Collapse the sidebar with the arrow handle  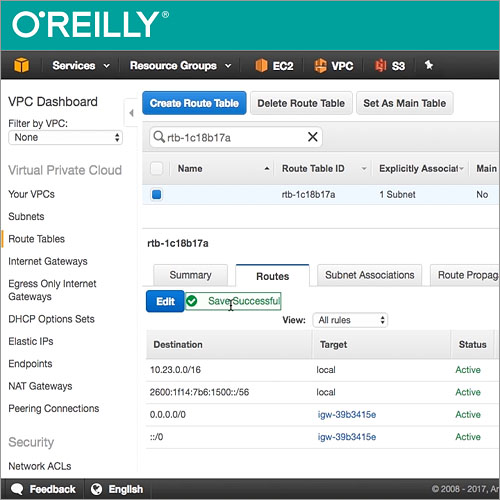click(x=131, y=113)
